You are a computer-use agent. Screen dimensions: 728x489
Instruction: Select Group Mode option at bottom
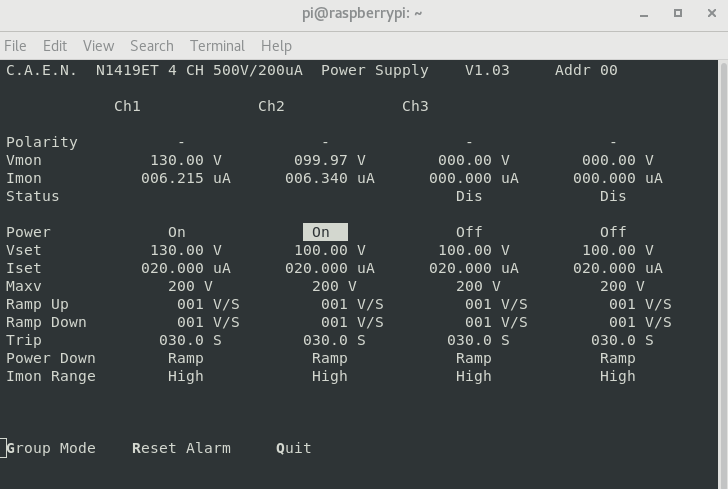point(51,448)
